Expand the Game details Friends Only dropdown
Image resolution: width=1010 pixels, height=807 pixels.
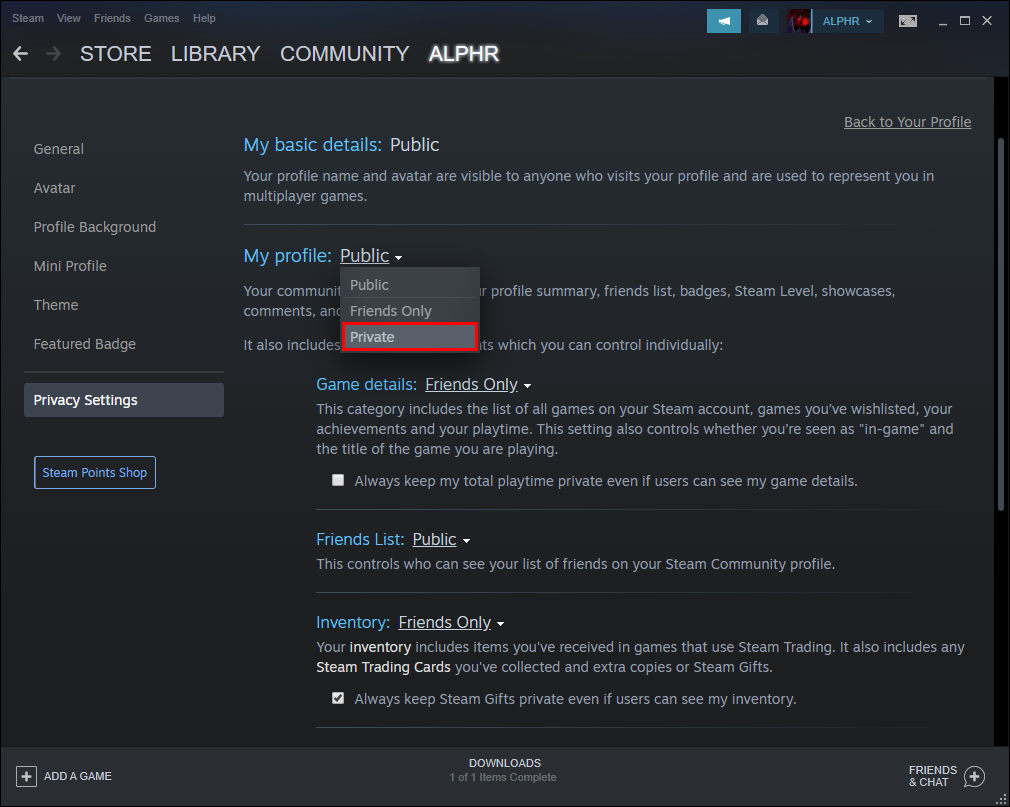coord(478,385)
